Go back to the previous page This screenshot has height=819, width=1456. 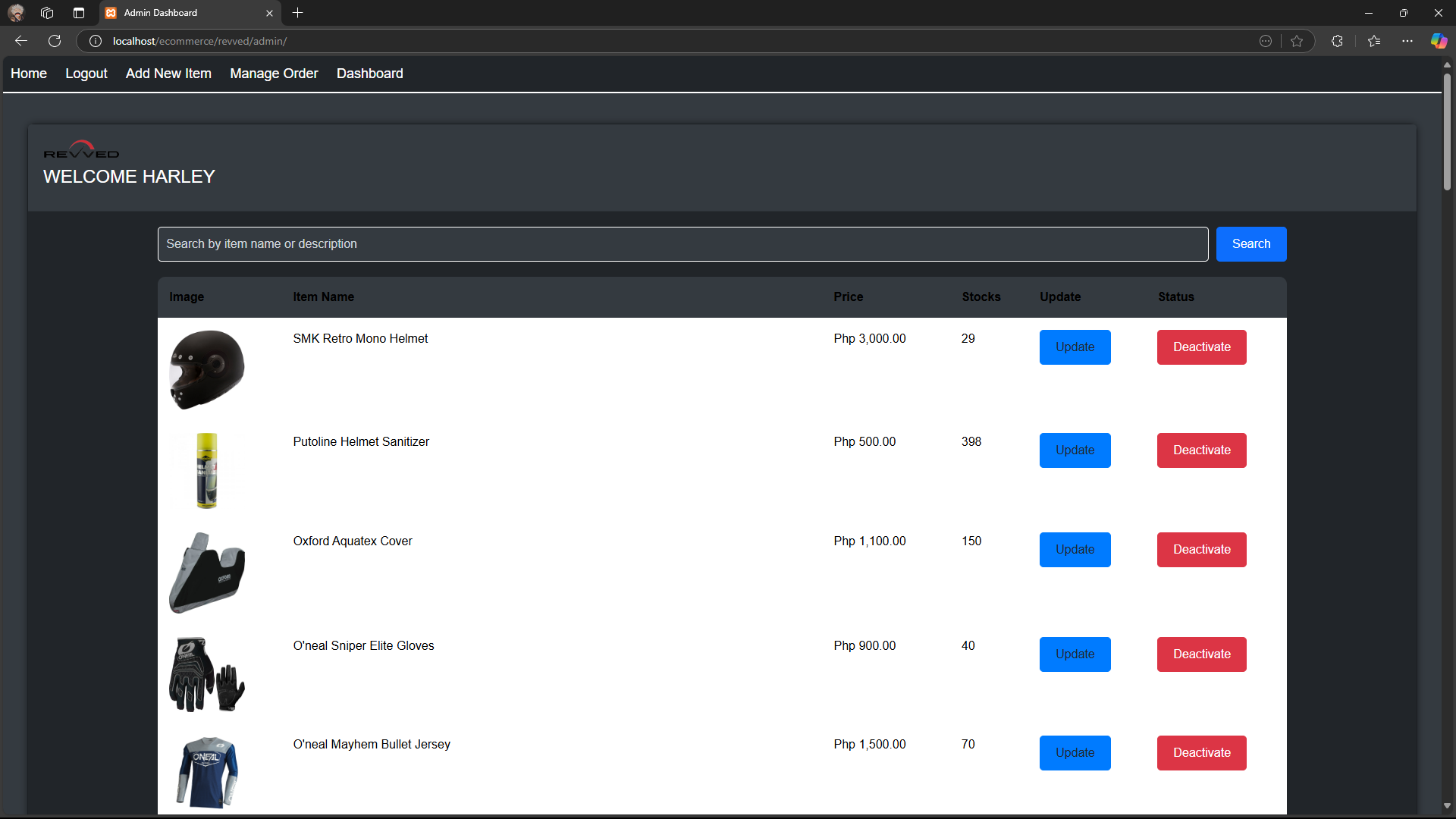click(21, 41)
